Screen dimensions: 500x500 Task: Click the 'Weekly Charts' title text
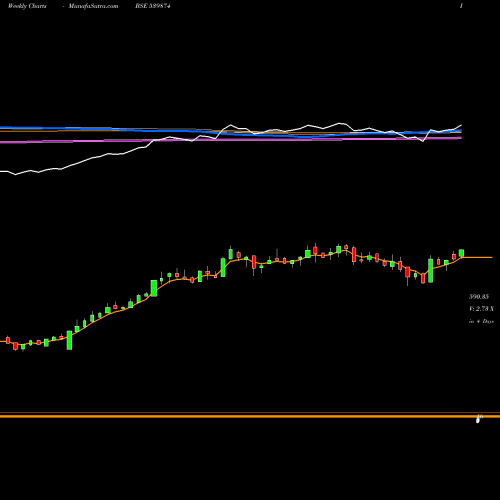(27, 6)
